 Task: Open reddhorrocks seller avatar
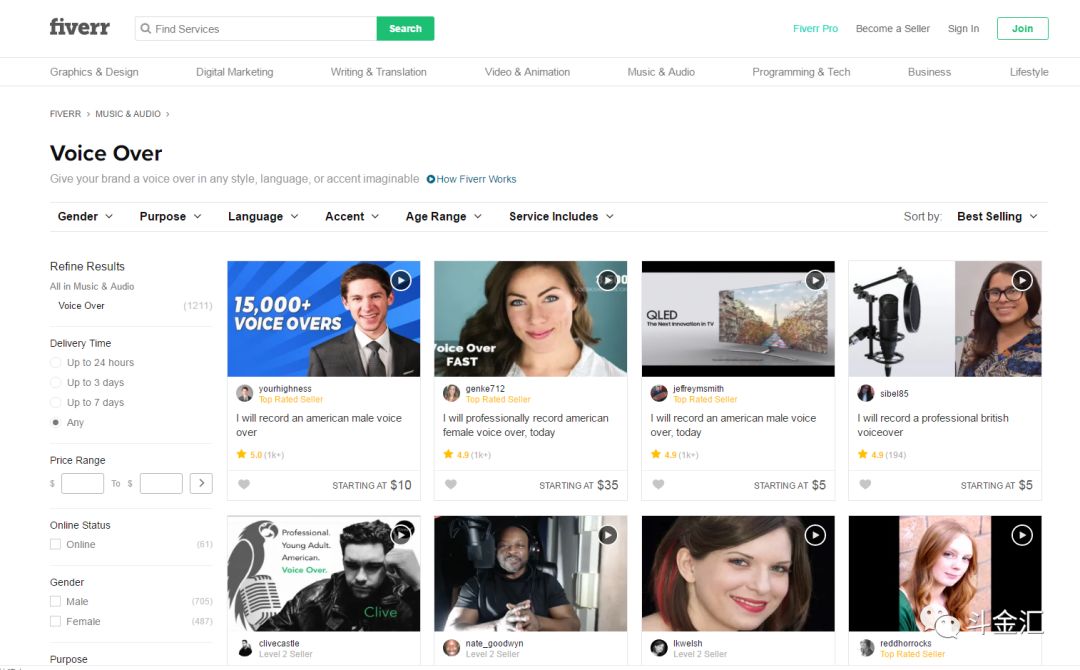tap(866, 648)
